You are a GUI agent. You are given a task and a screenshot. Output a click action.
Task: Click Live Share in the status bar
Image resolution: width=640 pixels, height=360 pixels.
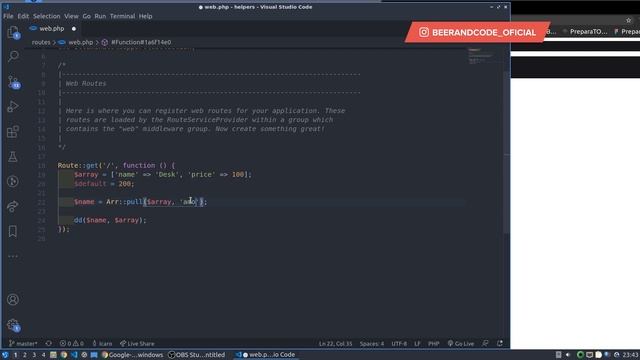[x=137, y=344]
